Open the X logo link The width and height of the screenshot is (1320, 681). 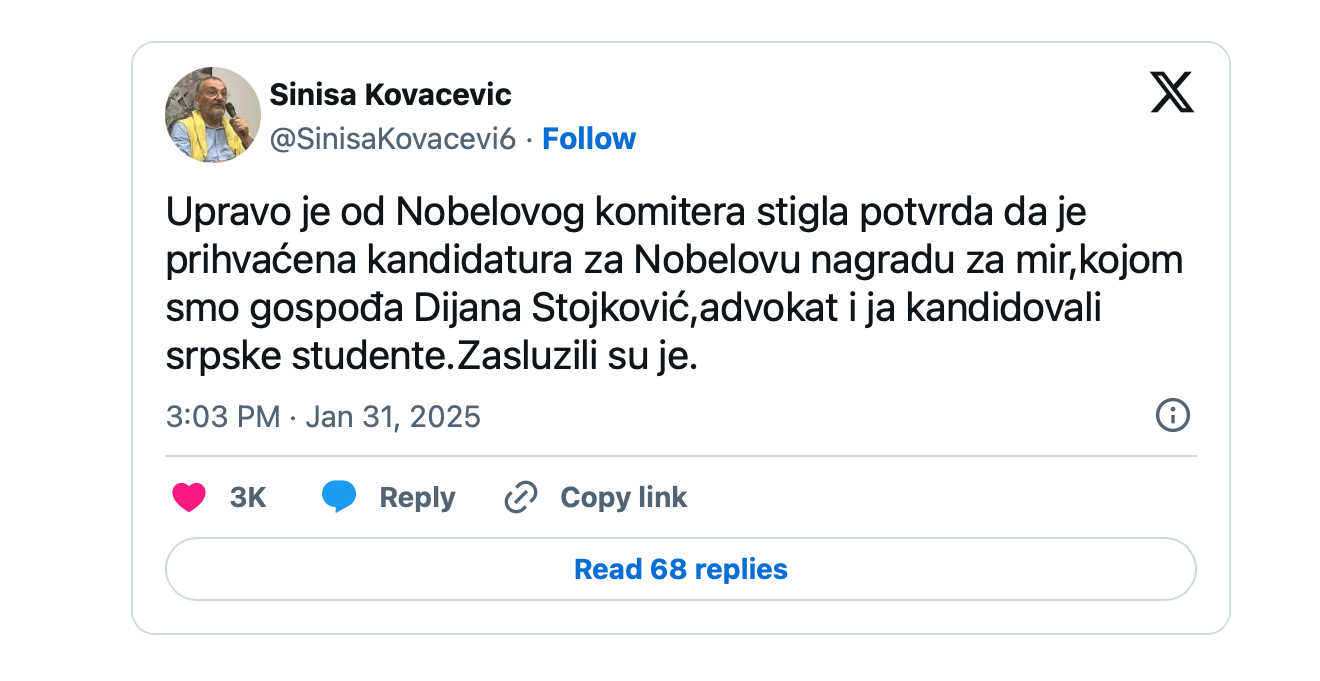(1171, 93)
